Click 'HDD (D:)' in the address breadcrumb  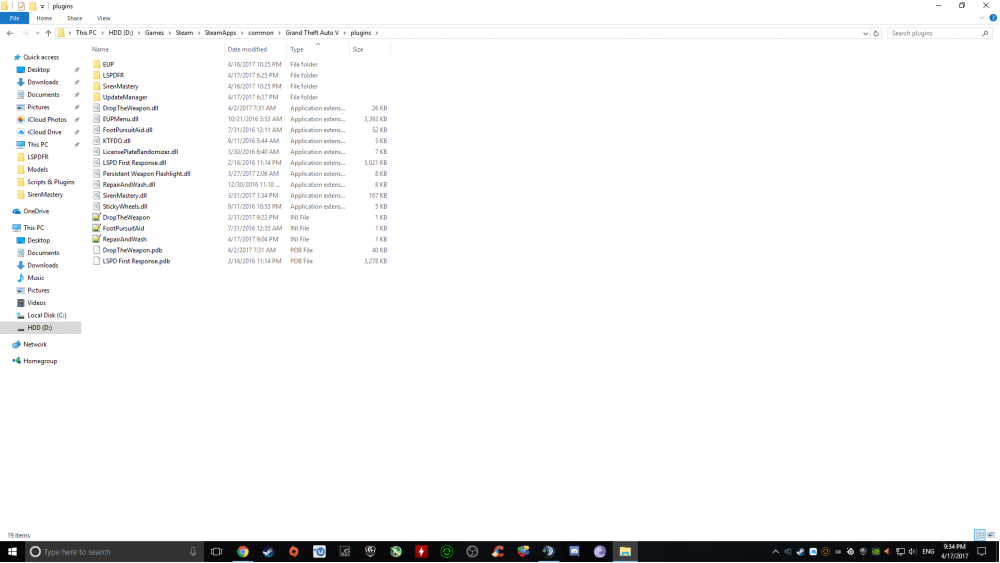tap(121, 33)
